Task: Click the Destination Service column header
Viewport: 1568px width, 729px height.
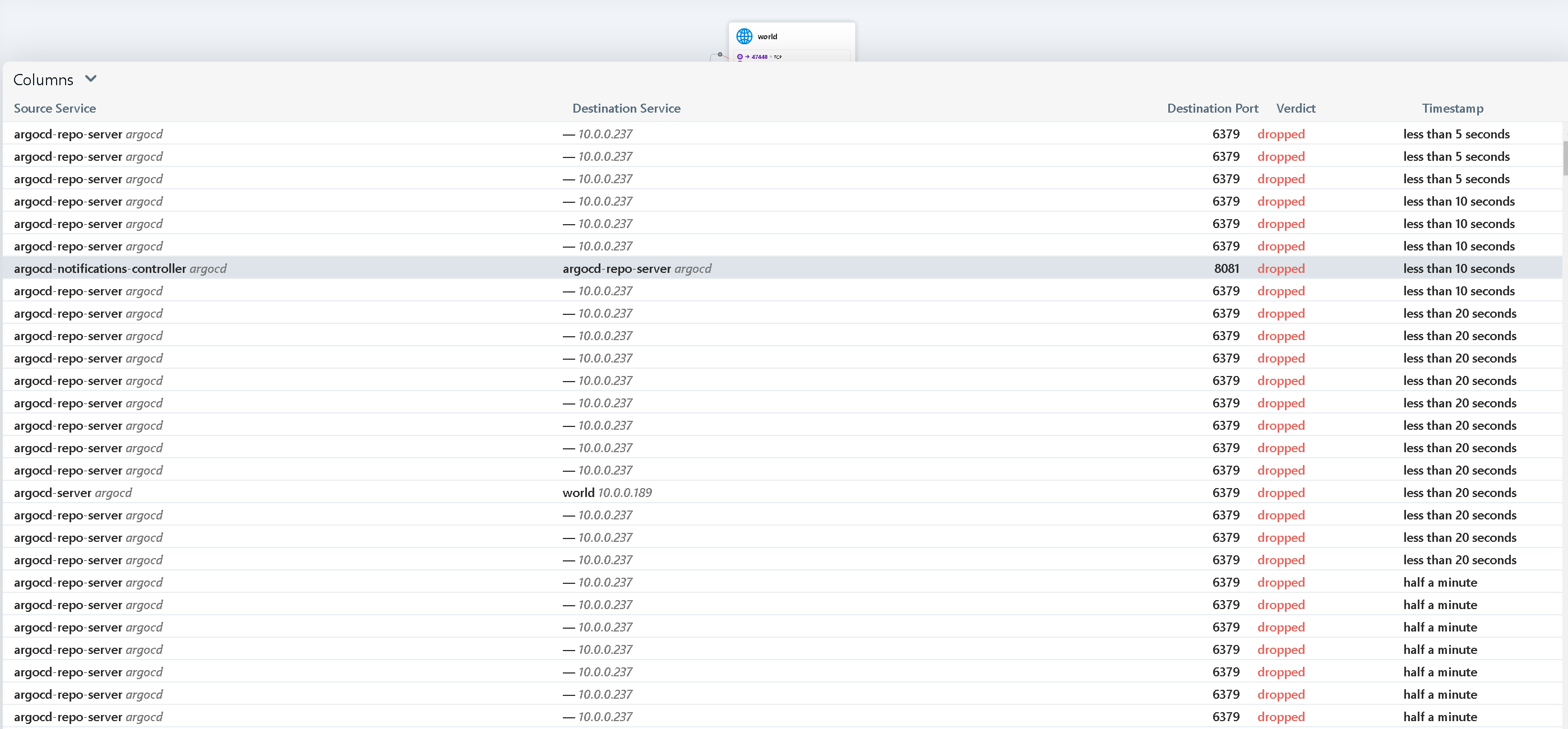Action: point(626,108)
